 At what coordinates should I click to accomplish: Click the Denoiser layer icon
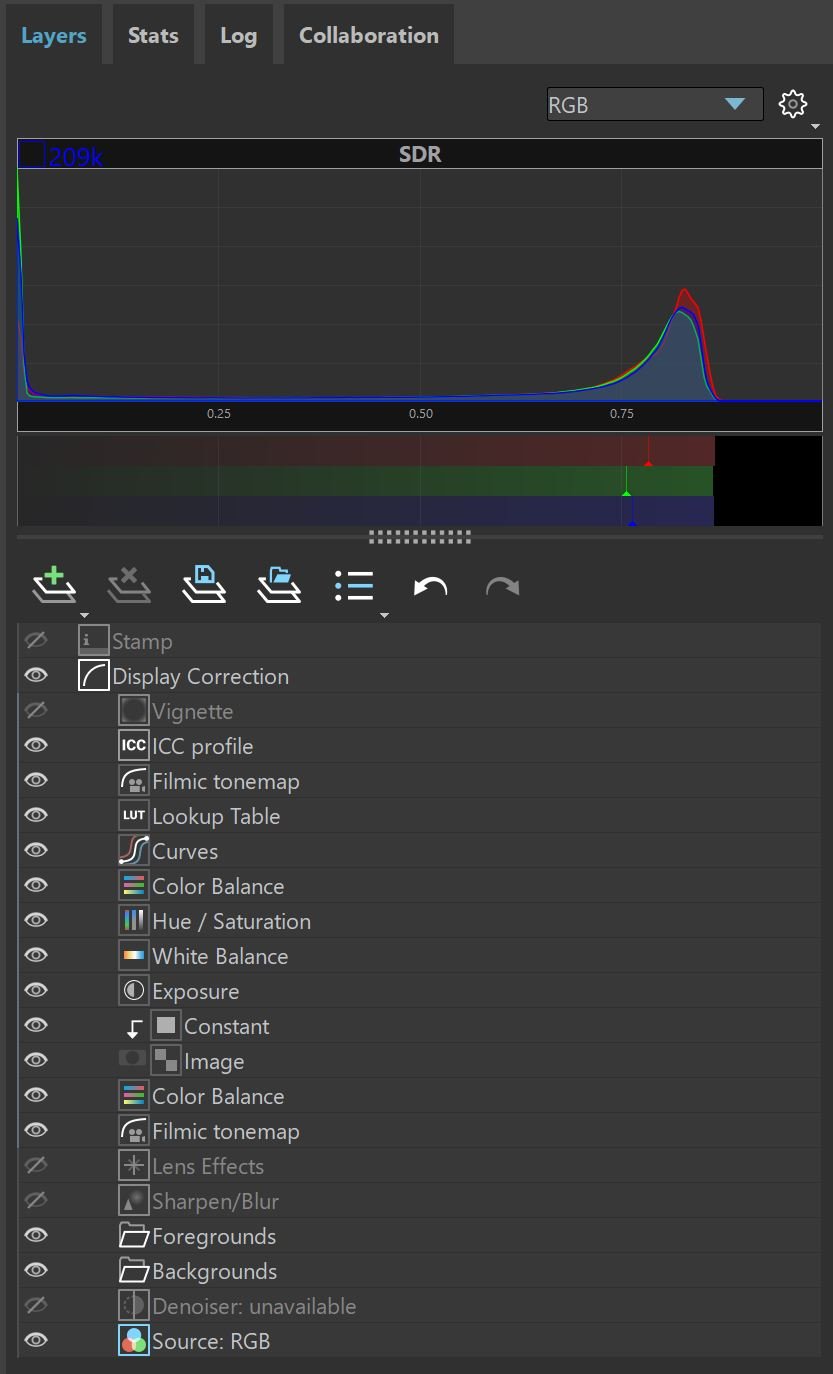coord(133,1306)
